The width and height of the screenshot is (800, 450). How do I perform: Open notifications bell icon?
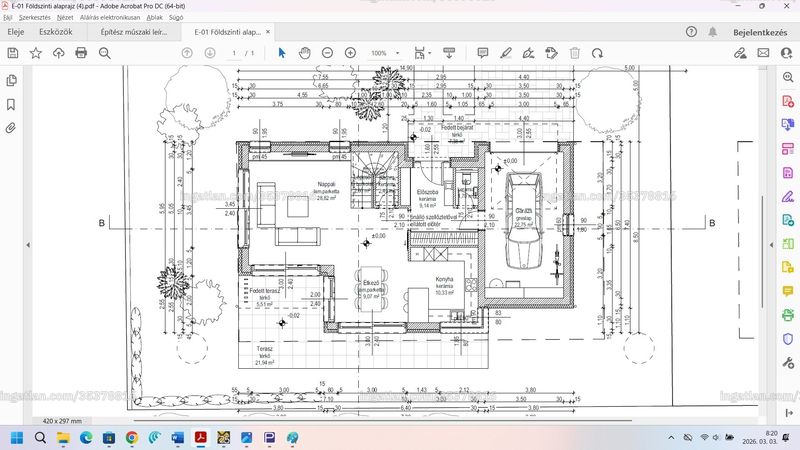(713, 32)
